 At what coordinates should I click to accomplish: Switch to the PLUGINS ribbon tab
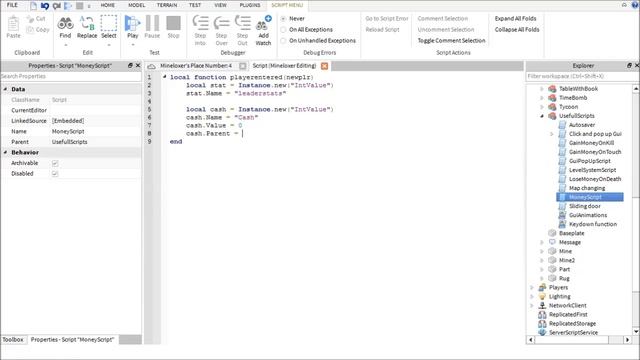pos(250,5)
